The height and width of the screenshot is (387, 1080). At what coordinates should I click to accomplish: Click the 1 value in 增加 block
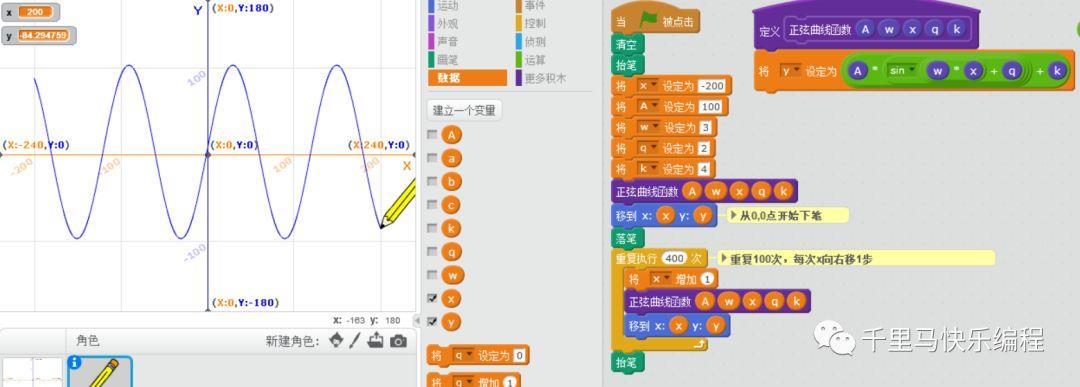708,279
